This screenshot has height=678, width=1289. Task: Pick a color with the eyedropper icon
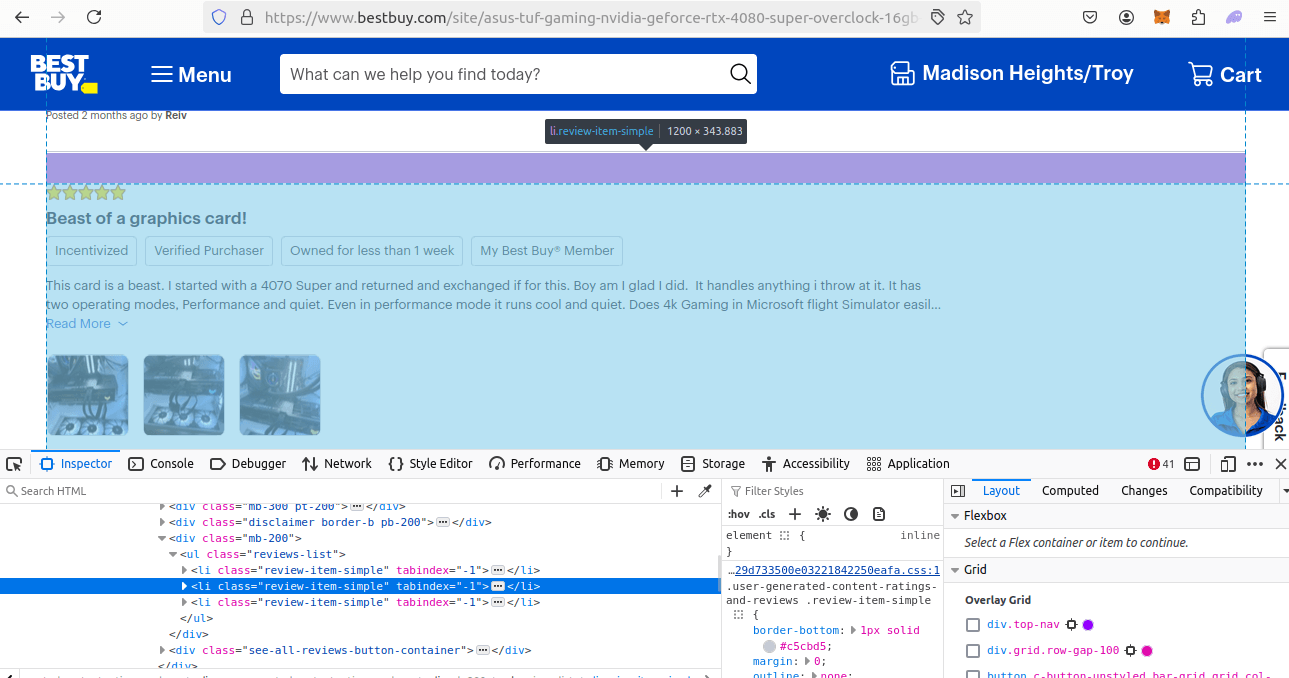click(705, 491)
